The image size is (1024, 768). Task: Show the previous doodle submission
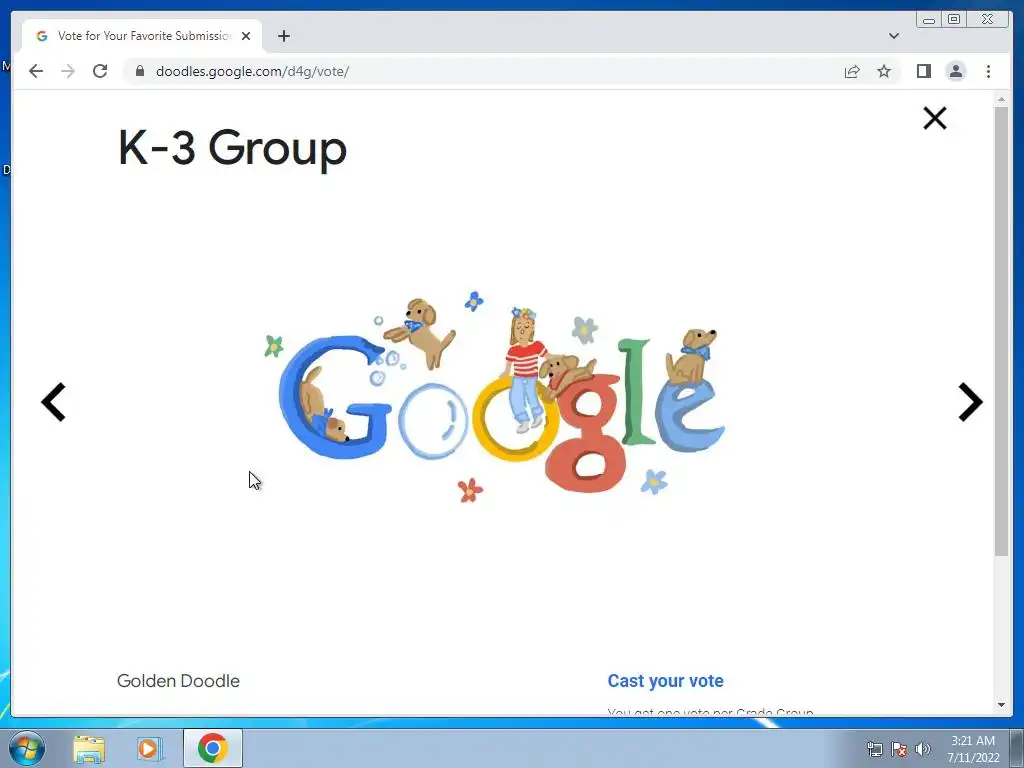click(x=54, y=402)
